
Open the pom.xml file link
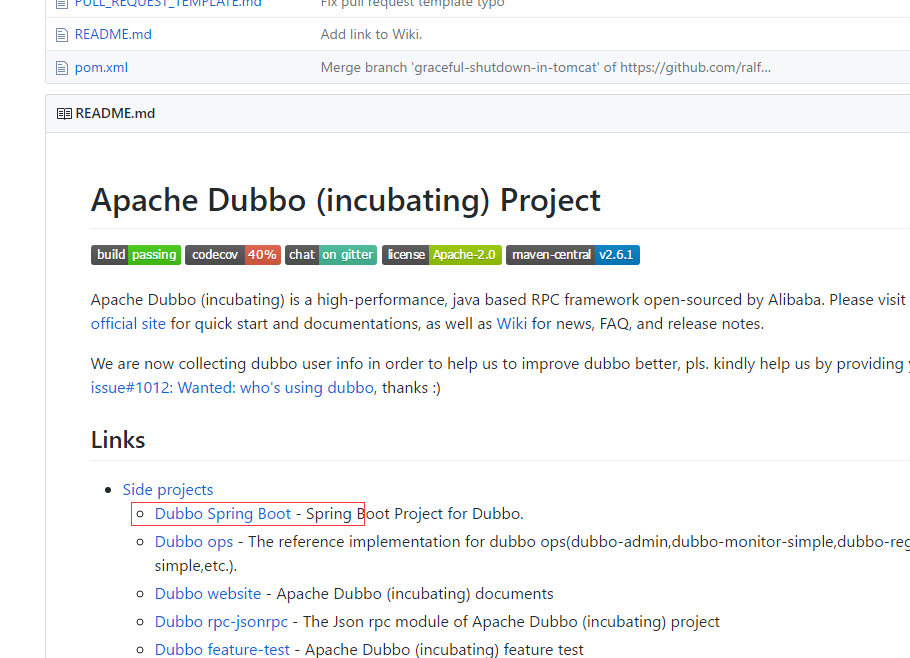pyautogui.click(x=101, y=67)
